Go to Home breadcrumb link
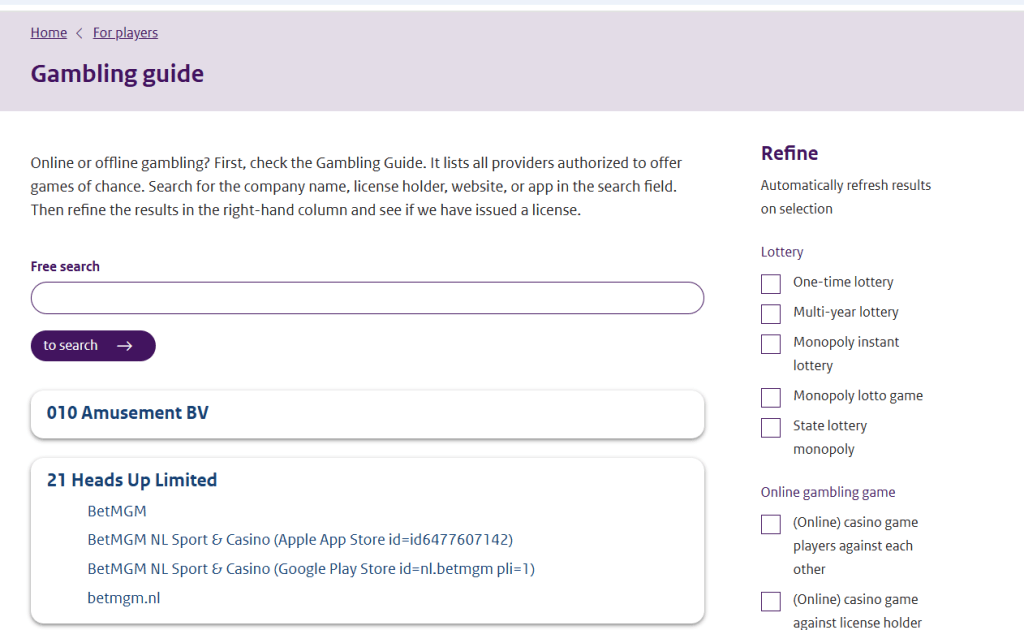This screenshot has width=1024, height=630. point(48,33)
